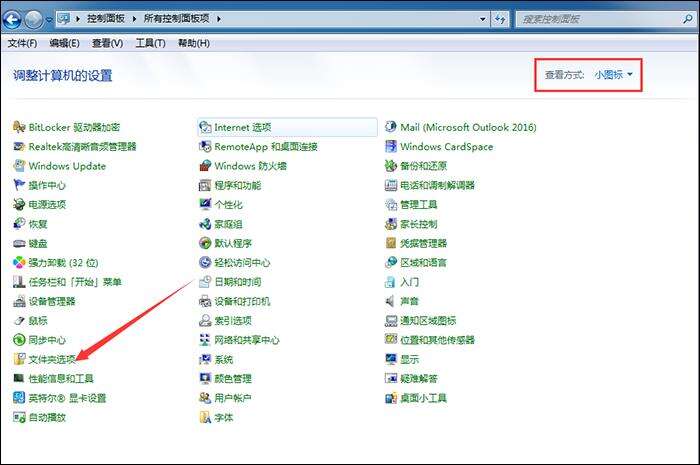
Task: Open the 个性化 icon
Action: click(205, 205)
